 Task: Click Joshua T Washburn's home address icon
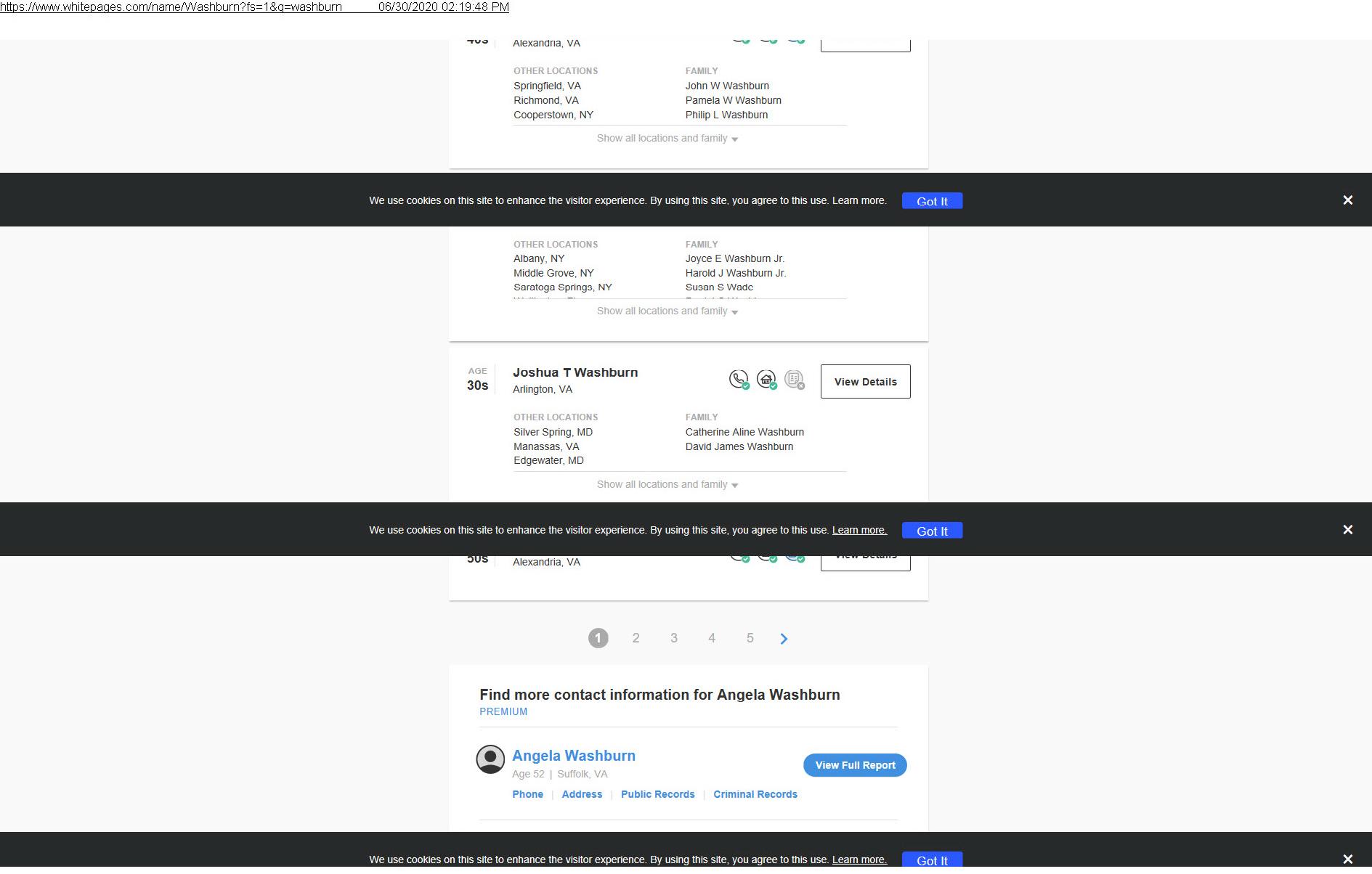[766, 380]
